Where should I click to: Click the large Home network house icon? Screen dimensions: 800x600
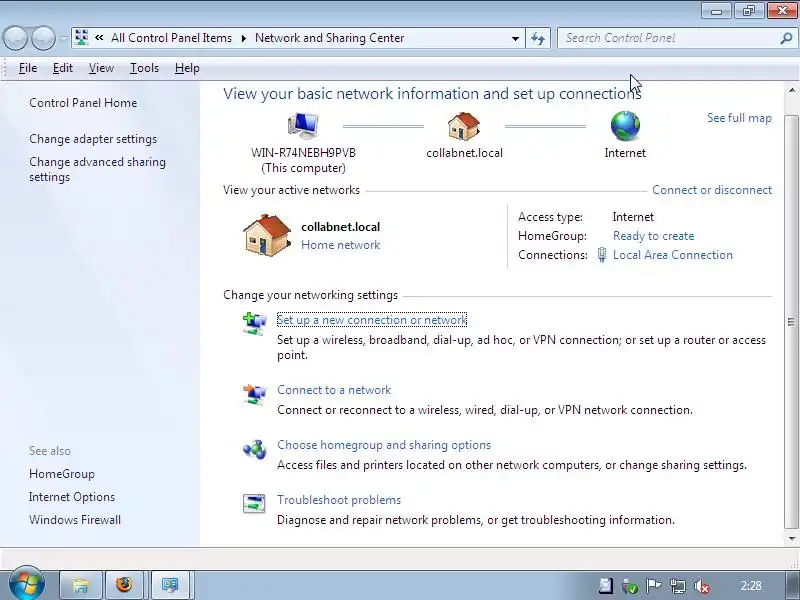pos(267,235)
